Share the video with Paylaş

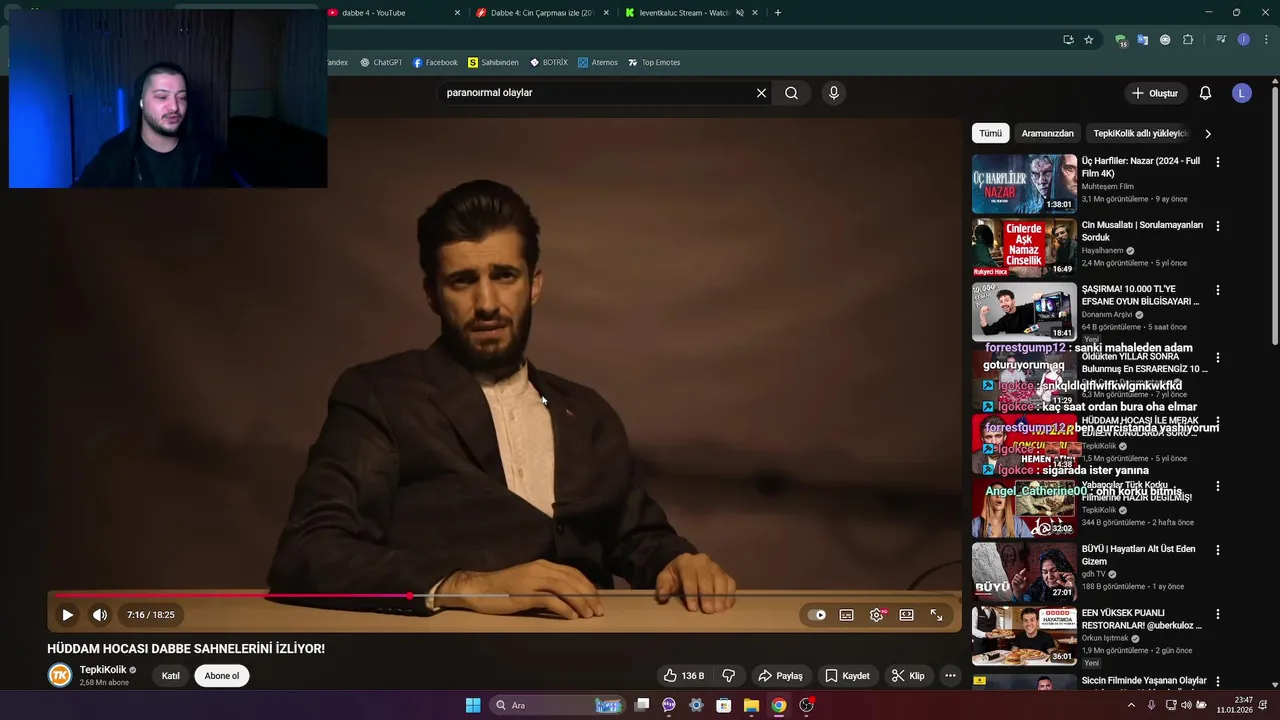point(780,676)
